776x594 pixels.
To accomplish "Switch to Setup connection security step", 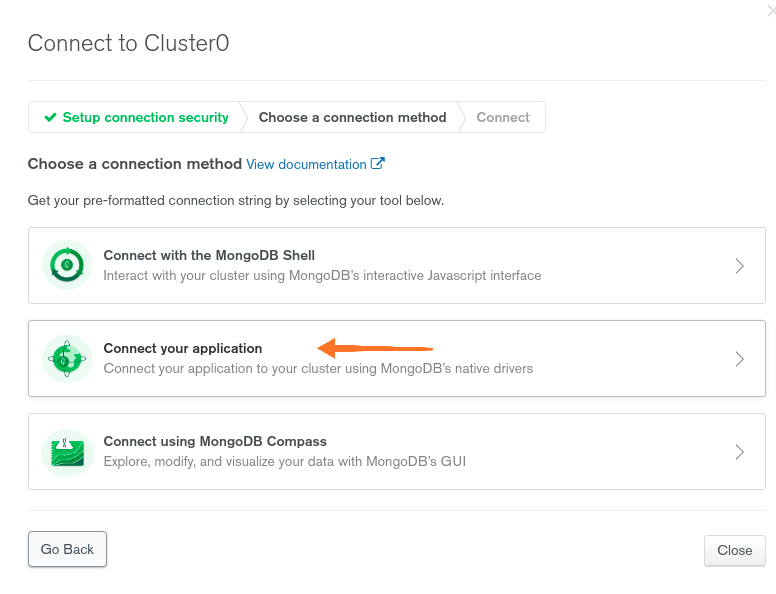I will pyautogui.click(x=135, y=117).
